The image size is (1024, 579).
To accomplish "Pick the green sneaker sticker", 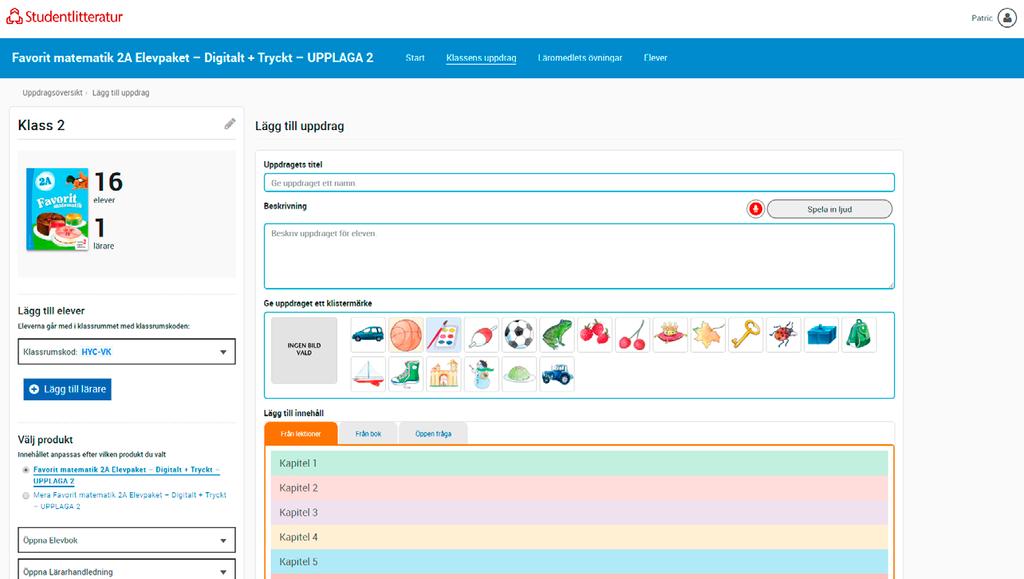I will (x=406, y=374).
